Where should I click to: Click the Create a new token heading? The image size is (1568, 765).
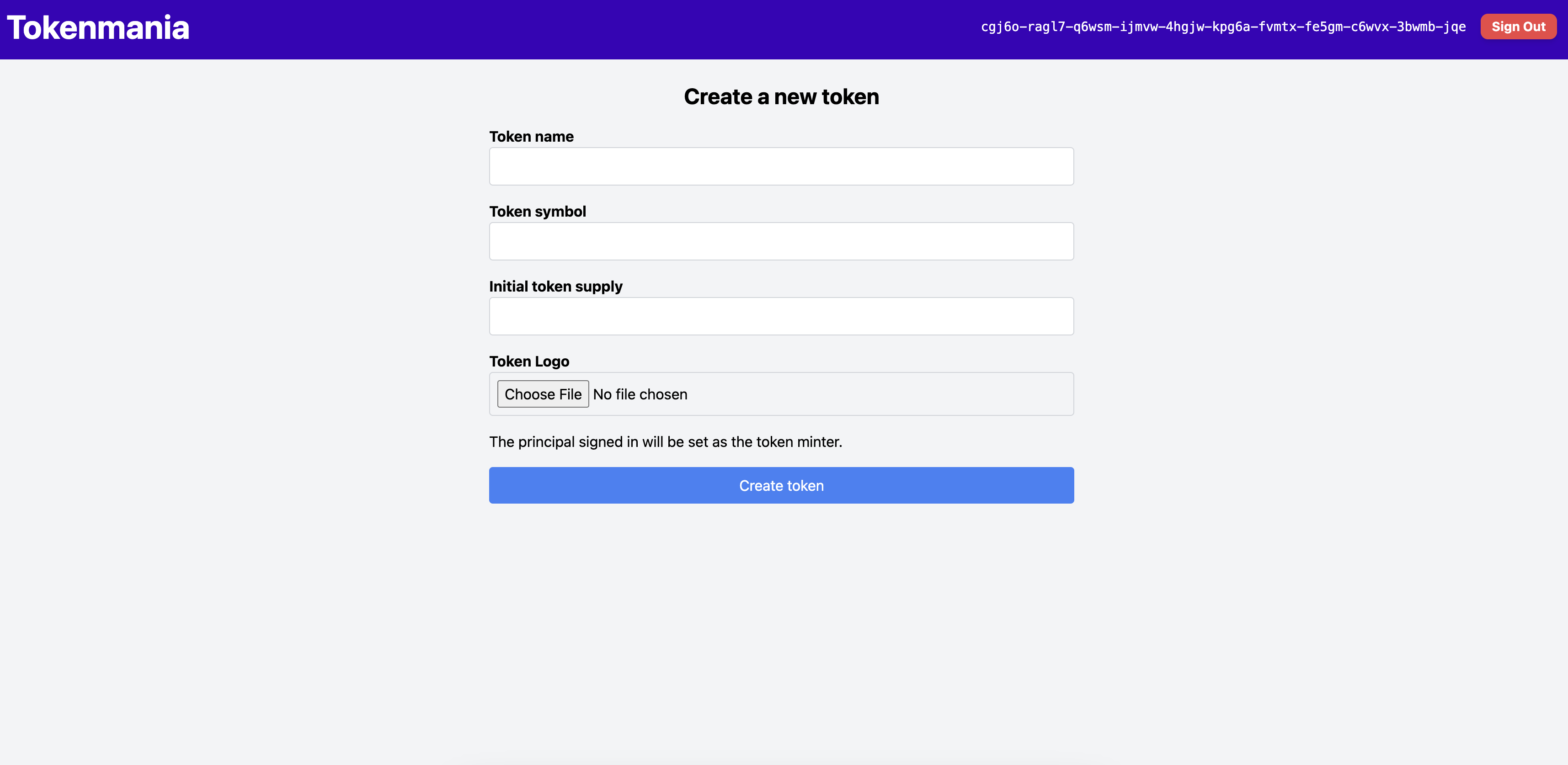tap(781, 96)
